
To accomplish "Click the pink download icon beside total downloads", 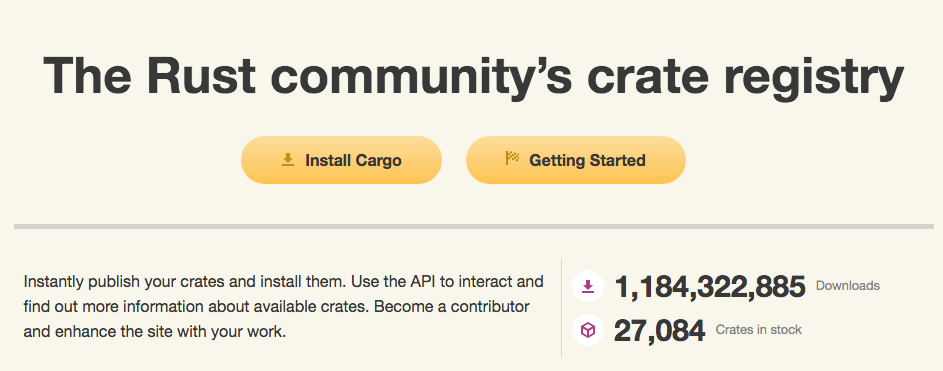I will (x=588, y=286).
